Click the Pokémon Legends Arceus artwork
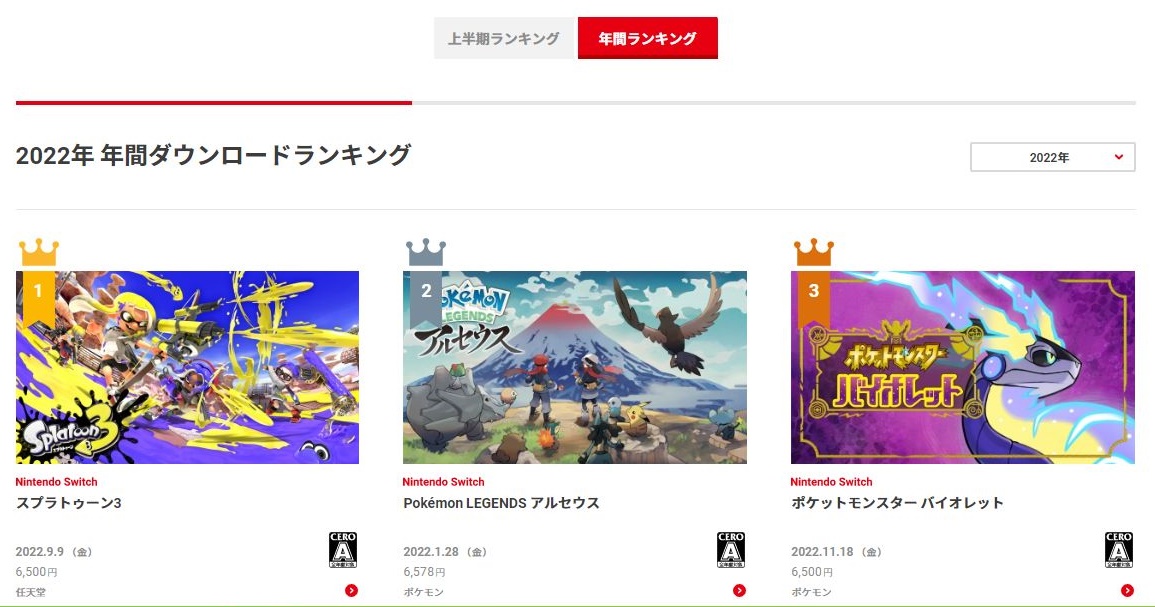1155x607 pixels. pos(575,367)
